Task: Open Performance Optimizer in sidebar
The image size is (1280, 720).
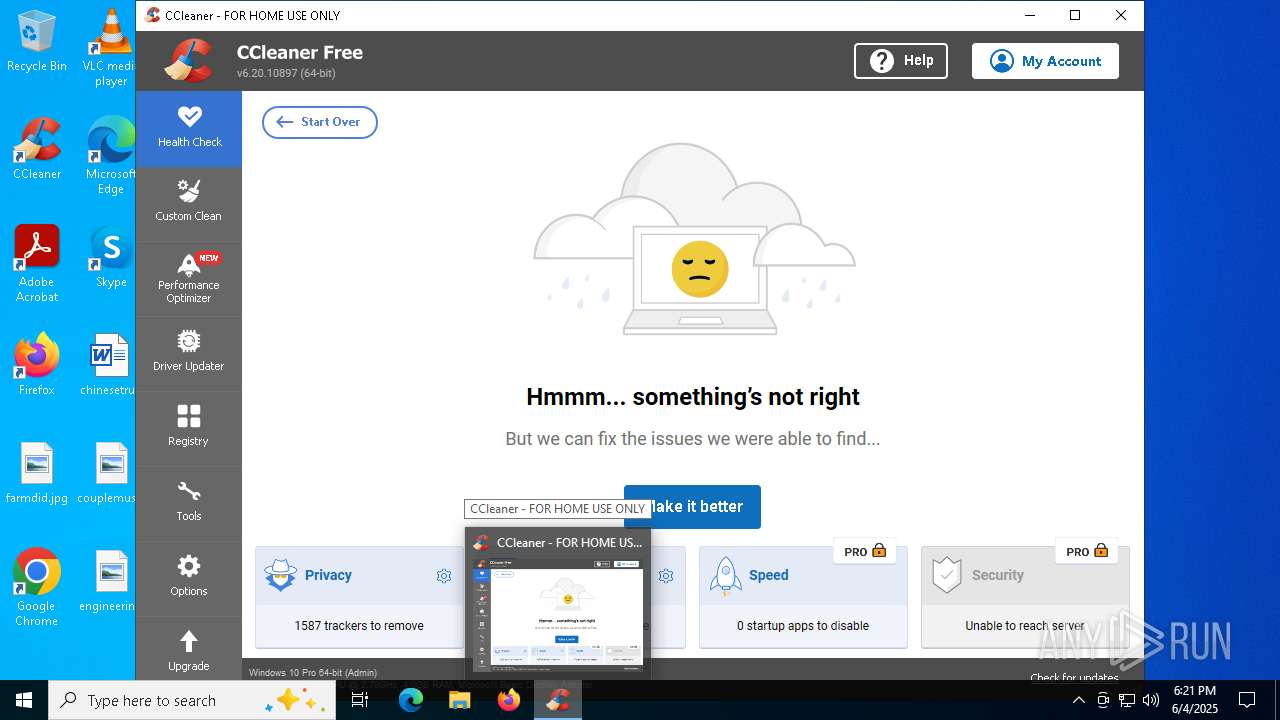Action: click(x=189, y=279)
